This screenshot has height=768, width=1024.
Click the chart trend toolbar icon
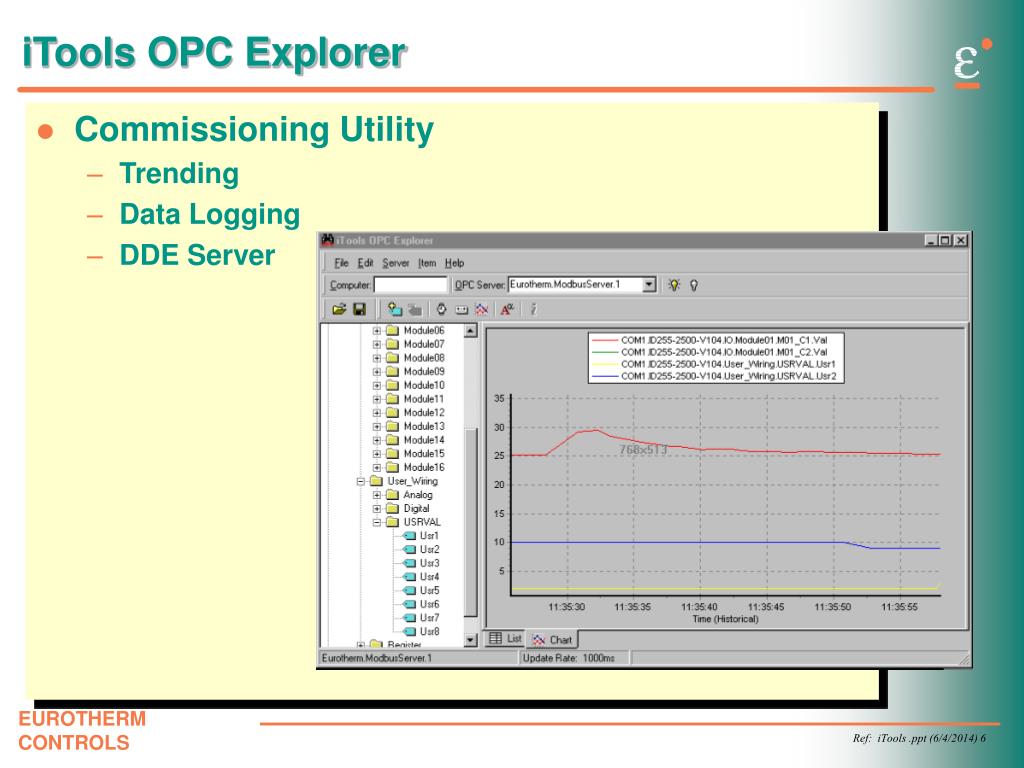(x=481, y=309)
